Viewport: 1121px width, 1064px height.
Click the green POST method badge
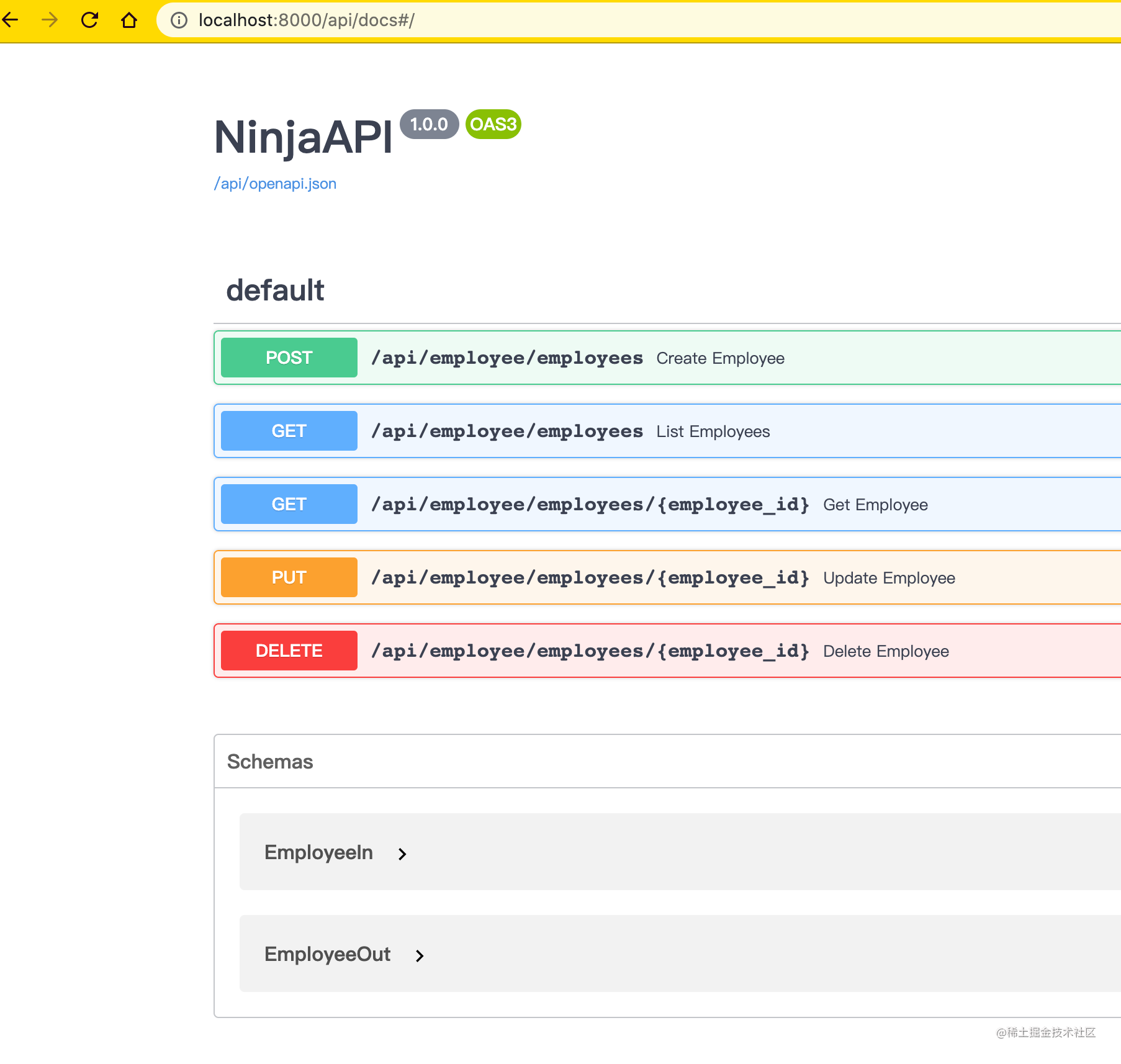[x=288, y=358]
